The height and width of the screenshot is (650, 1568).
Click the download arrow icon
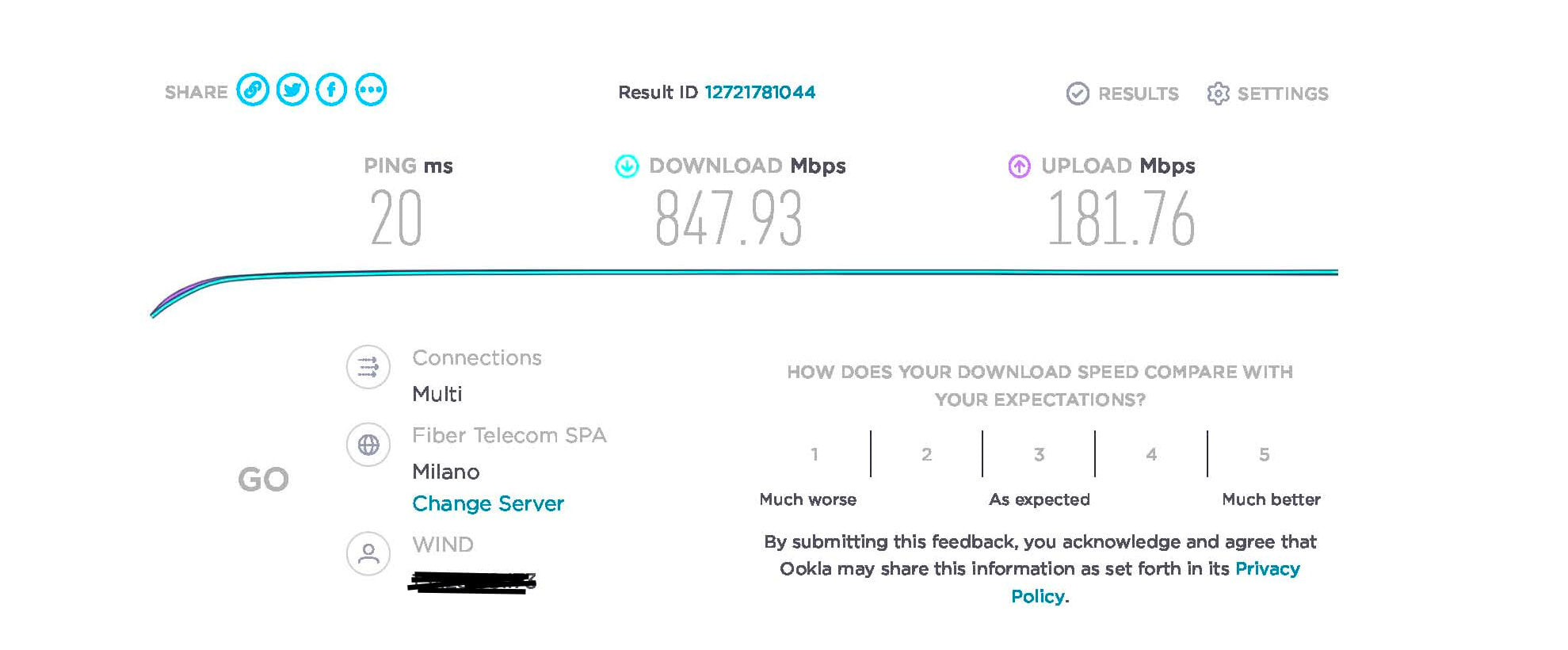(x=627, y=166)
